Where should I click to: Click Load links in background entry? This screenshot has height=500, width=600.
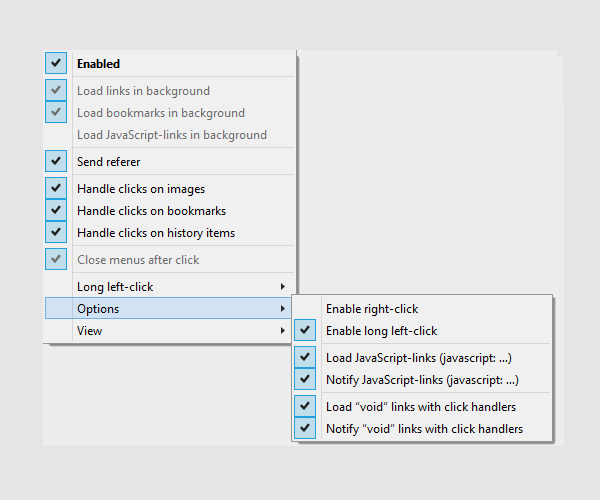tap(169, 91)
